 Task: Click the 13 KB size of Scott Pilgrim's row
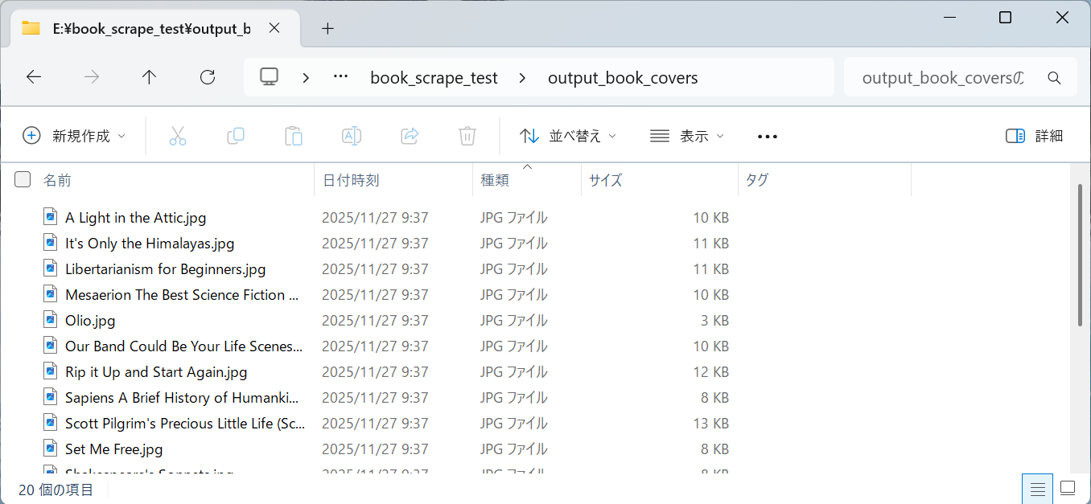click(711, 423)
